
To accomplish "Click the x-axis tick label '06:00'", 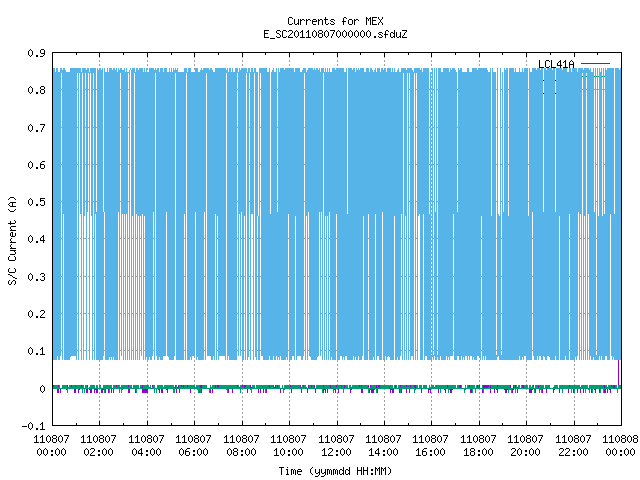I will click(193, 452).
